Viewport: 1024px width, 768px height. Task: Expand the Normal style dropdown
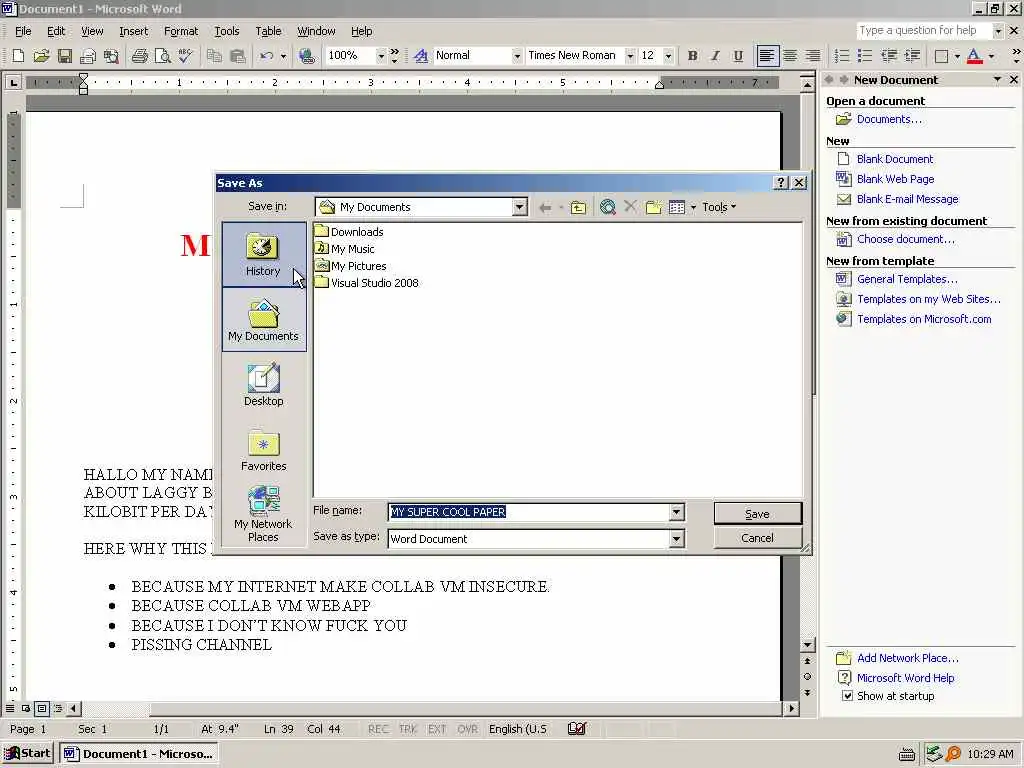(x=517, y=56)
